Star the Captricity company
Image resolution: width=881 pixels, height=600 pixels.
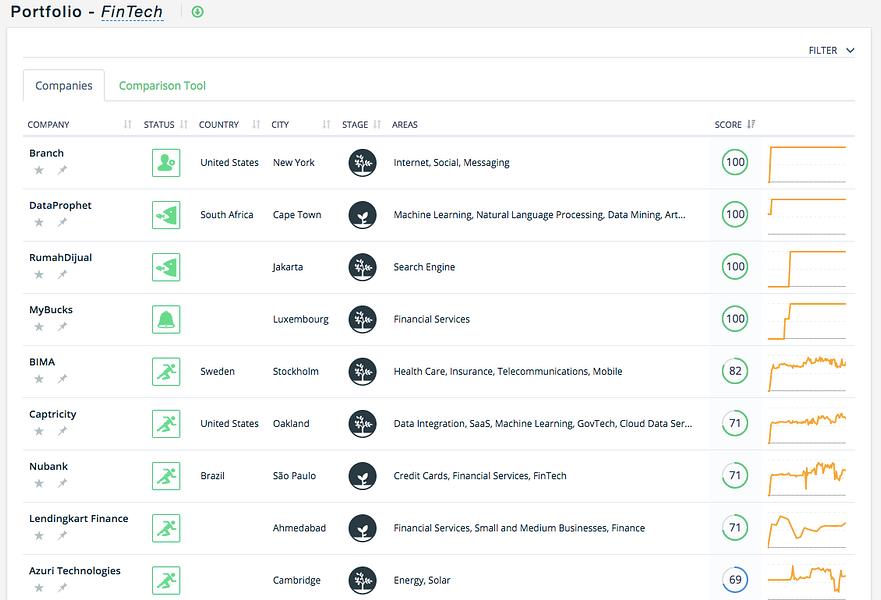pos(39,431)
